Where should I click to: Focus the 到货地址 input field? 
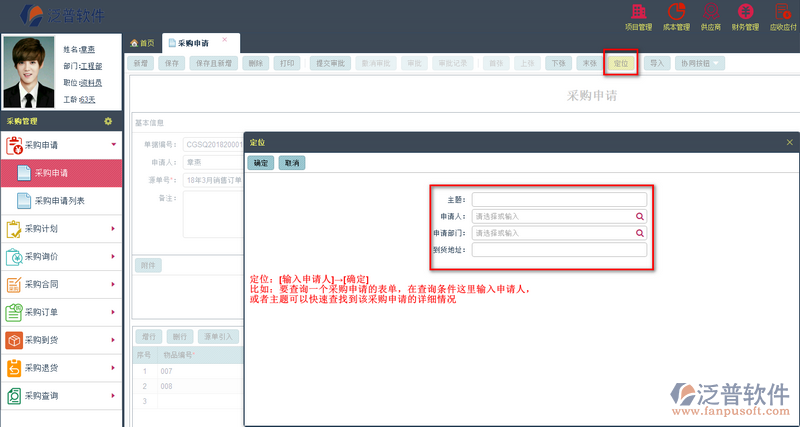click(559, 250)
